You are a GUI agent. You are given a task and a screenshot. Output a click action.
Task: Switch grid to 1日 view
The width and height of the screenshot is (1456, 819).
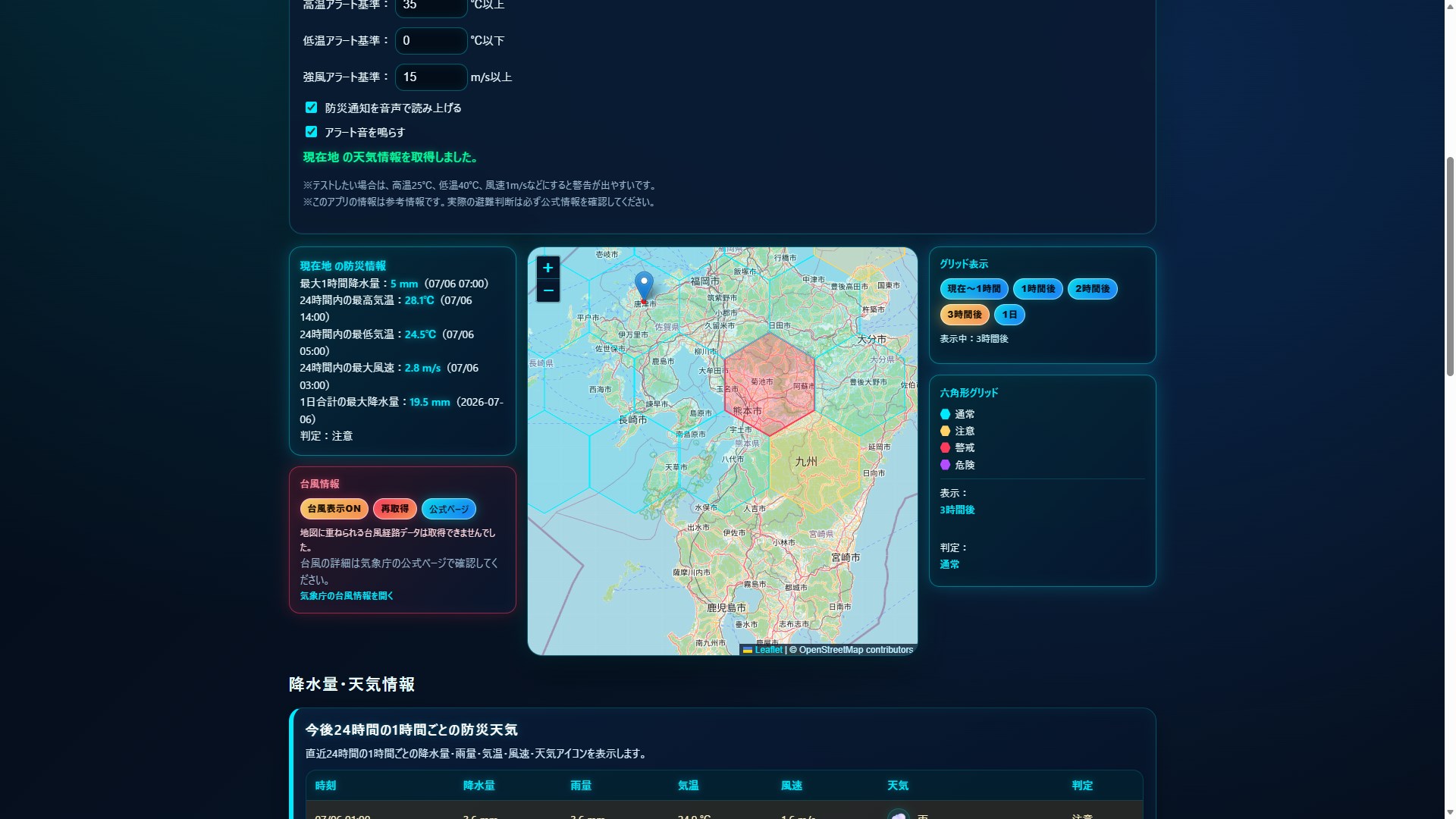point(1009,315)
